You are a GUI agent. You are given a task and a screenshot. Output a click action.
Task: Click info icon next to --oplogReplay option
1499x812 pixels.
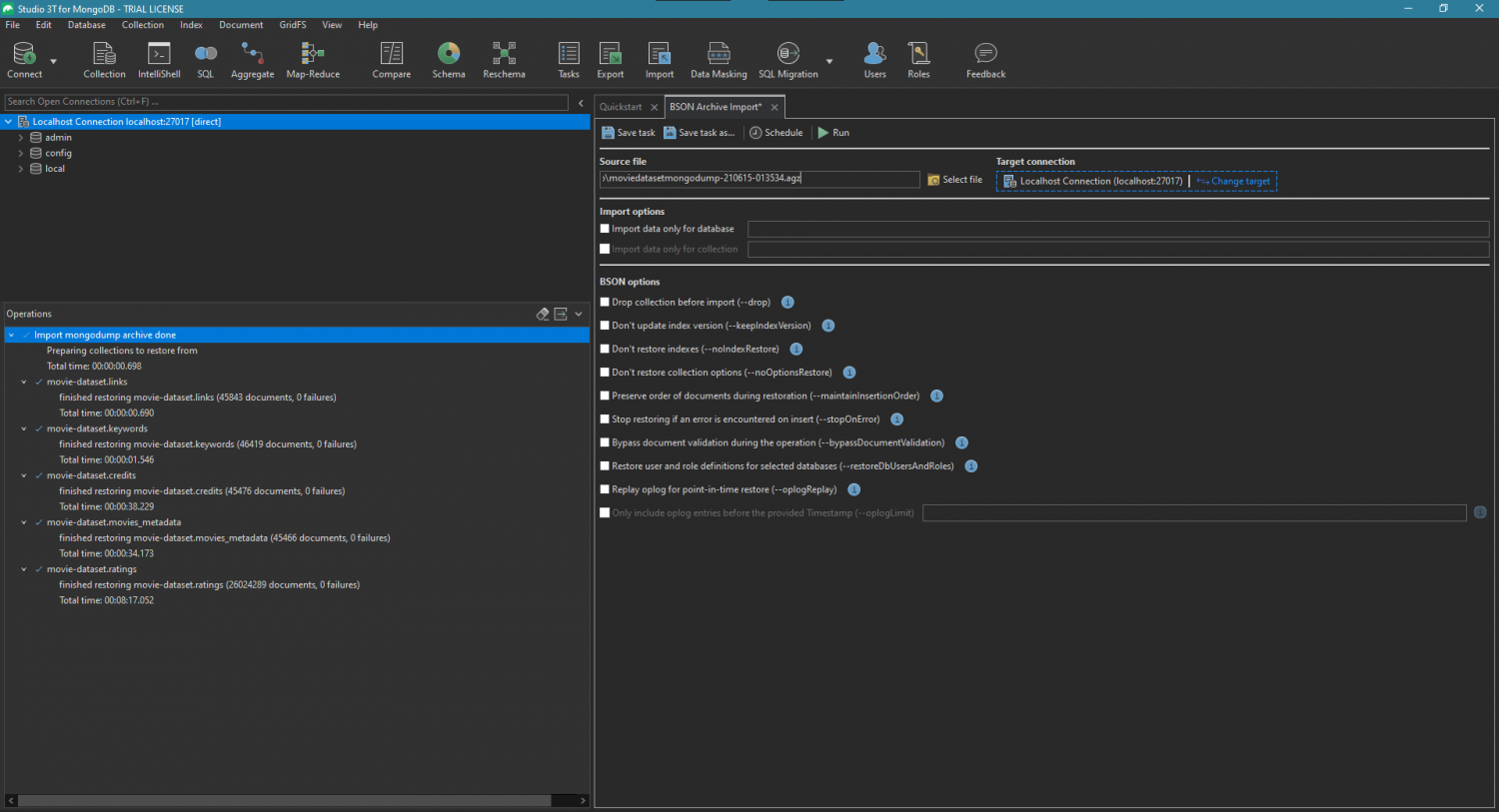coord(854,489)
